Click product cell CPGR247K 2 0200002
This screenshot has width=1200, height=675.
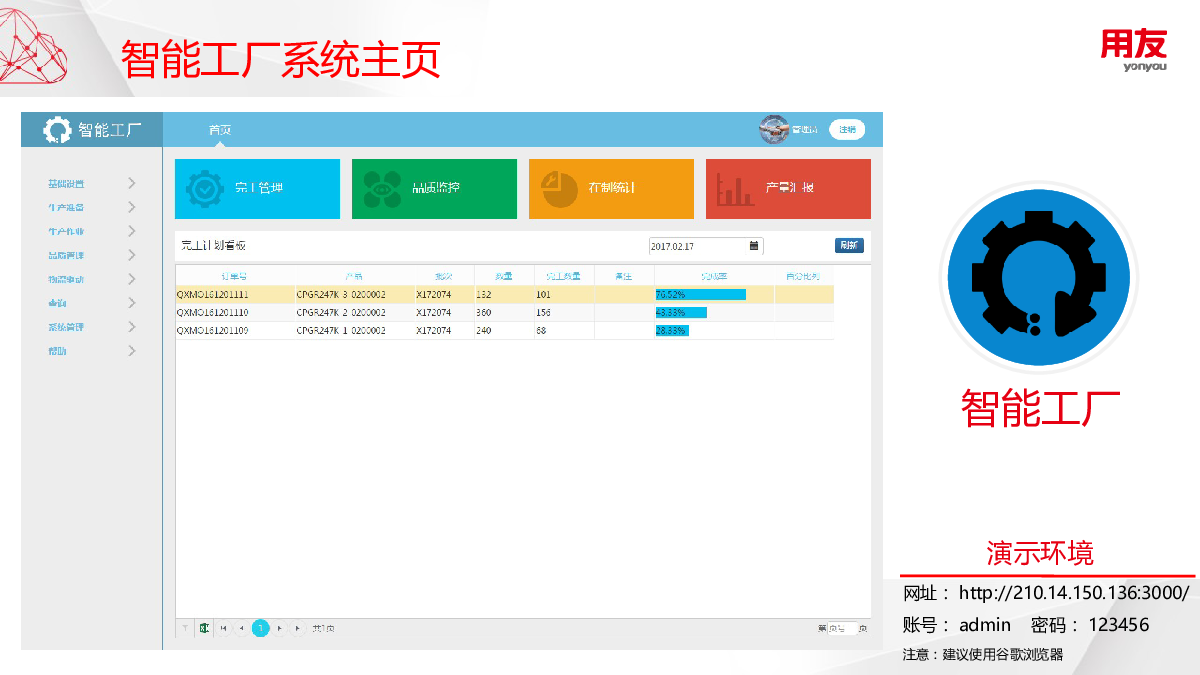pos(341,313)
